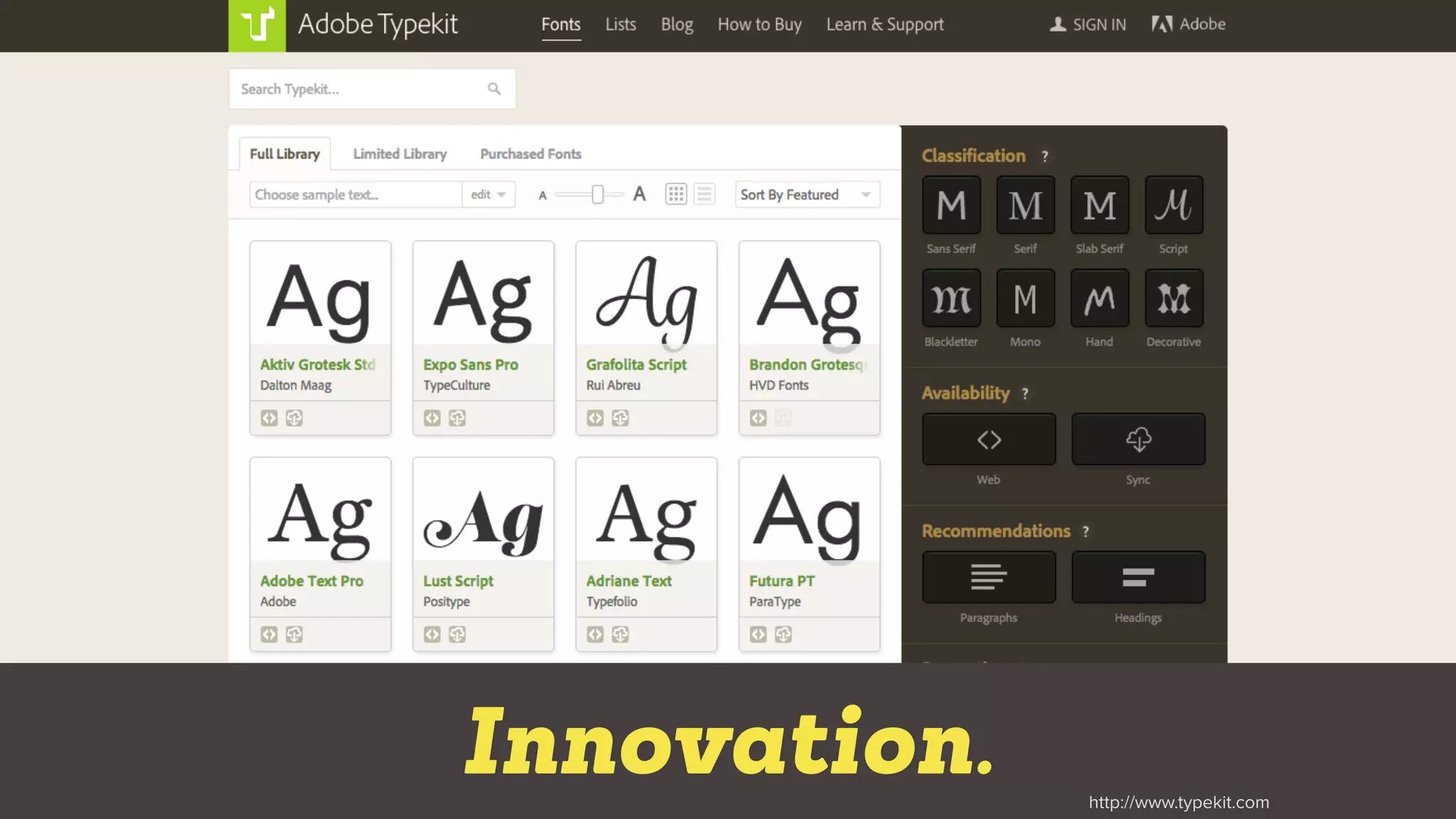1456x819 pixels.
Task: Open the Fonts menu item
Action: (561, 25)
